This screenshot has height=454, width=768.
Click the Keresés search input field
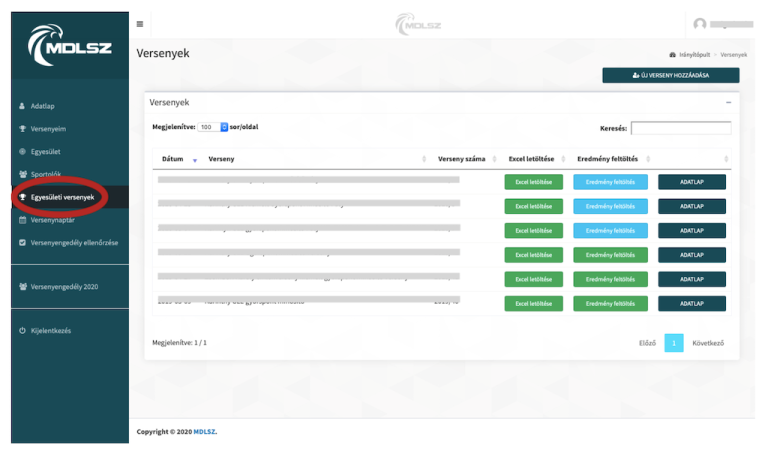tap(680, 128)
